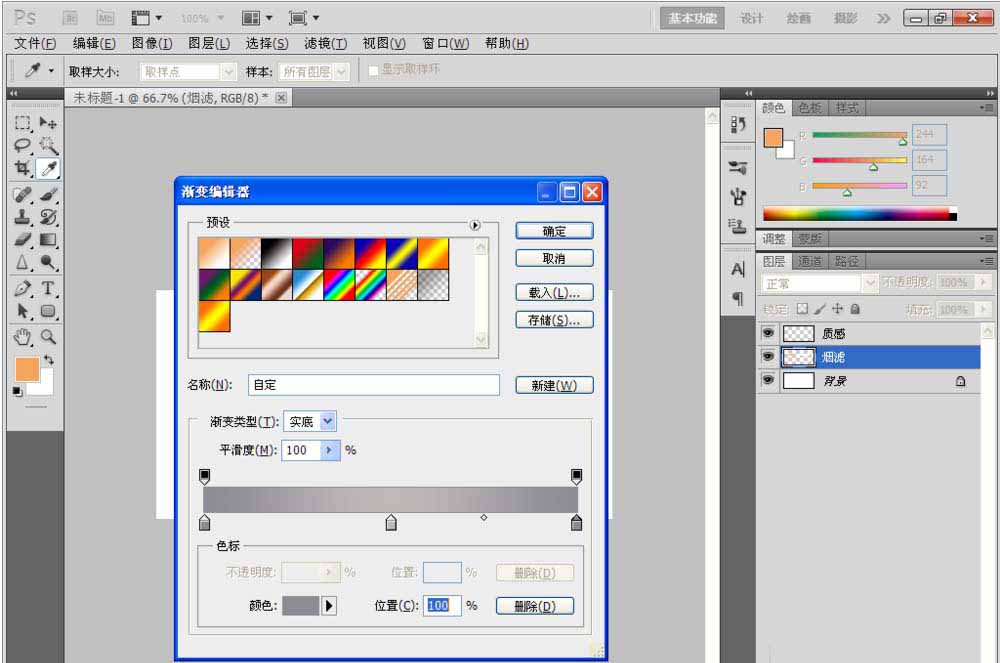1000x663 pixels.
Task: Switch to 通道 tab
Action: click(x=809, y=261)
